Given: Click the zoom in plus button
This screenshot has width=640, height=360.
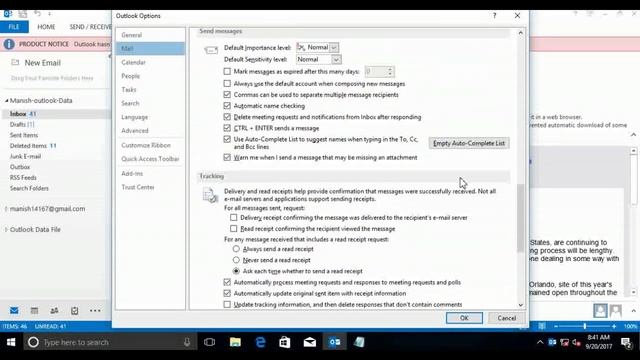Looking at the screenshot, I should tap(614, 326).
